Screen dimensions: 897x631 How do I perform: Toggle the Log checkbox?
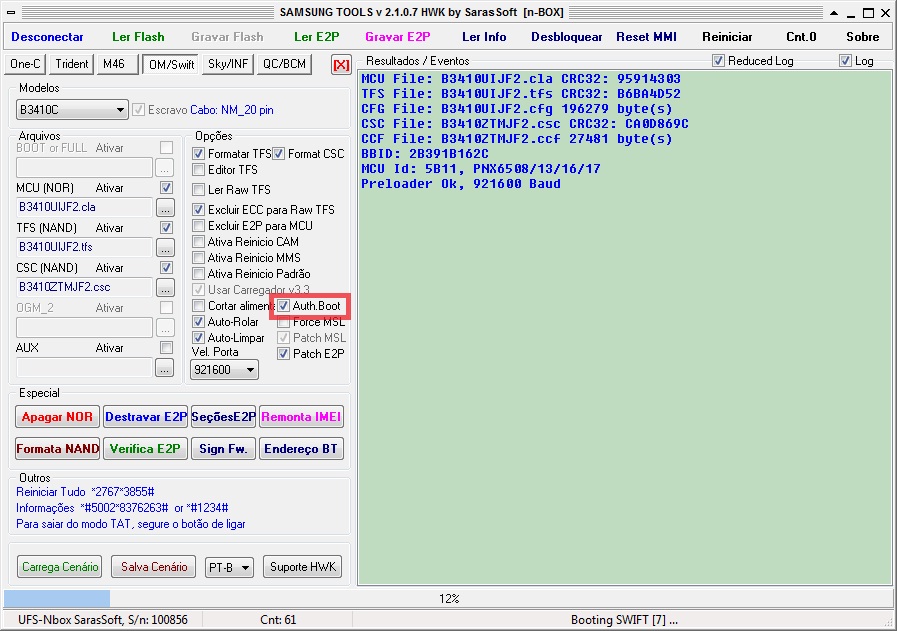click(846, 61)
